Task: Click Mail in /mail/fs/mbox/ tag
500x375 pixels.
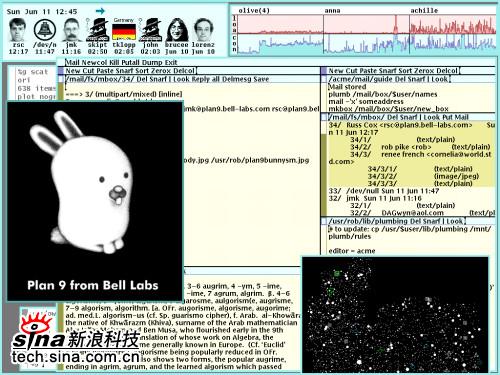Action: (x=461, y=117)
